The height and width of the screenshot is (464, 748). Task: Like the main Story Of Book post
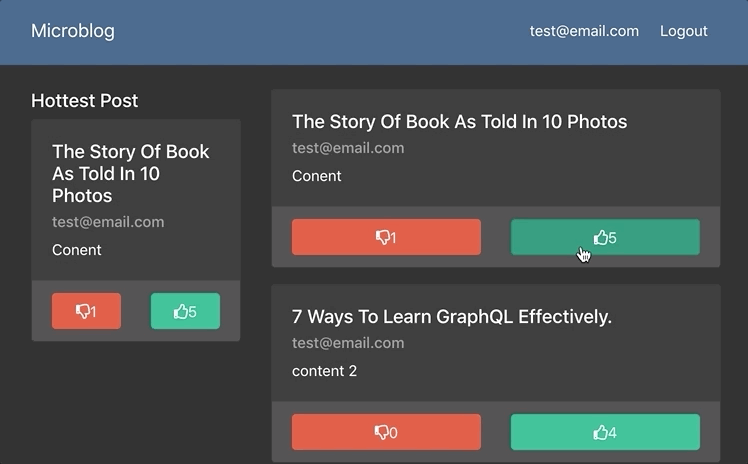(605, 237)
